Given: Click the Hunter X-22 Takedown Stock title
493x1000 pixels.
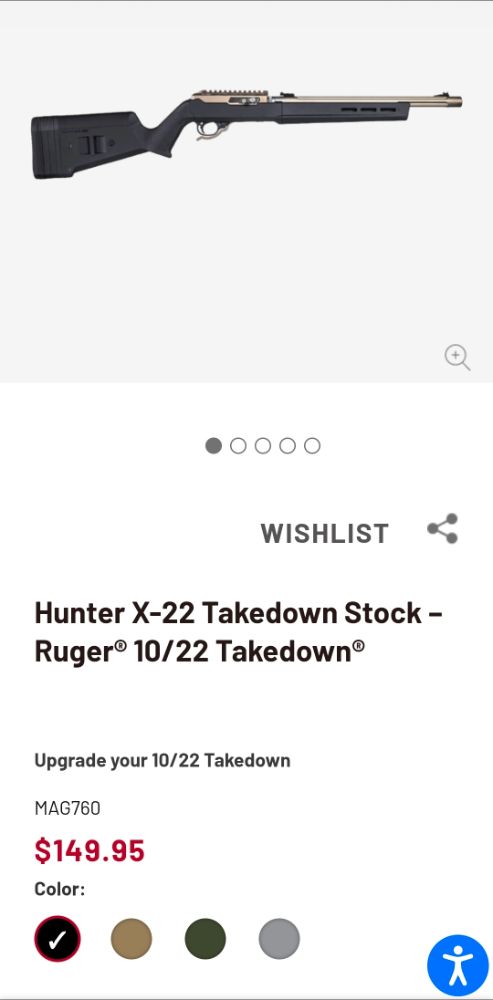Looking at the screenshot, I should click(239, 632).
